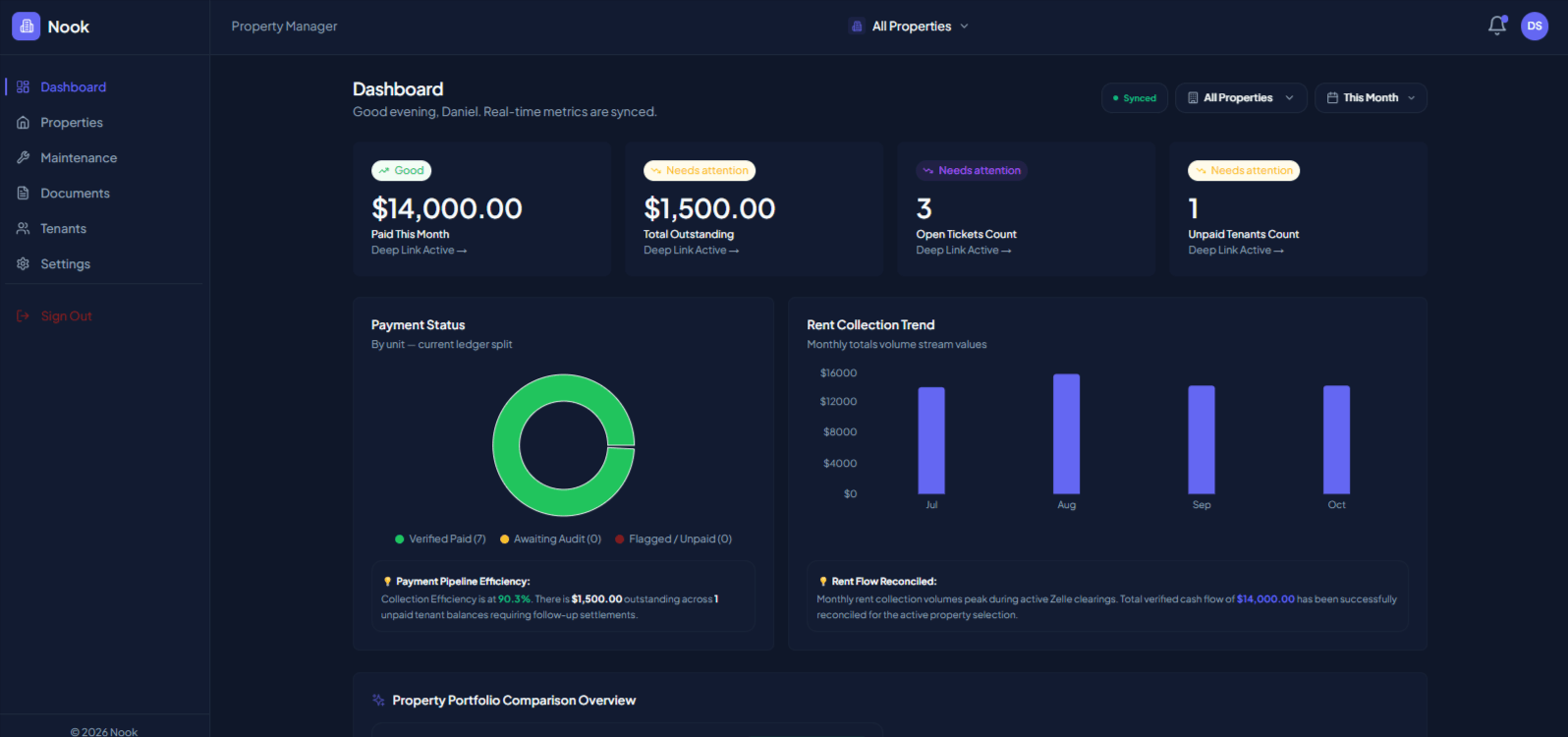This screenshot has height=737, width=1568.
Task: Follow Deep Link under Unpaid Tenants Count
Action: (x=1236, y=251)
